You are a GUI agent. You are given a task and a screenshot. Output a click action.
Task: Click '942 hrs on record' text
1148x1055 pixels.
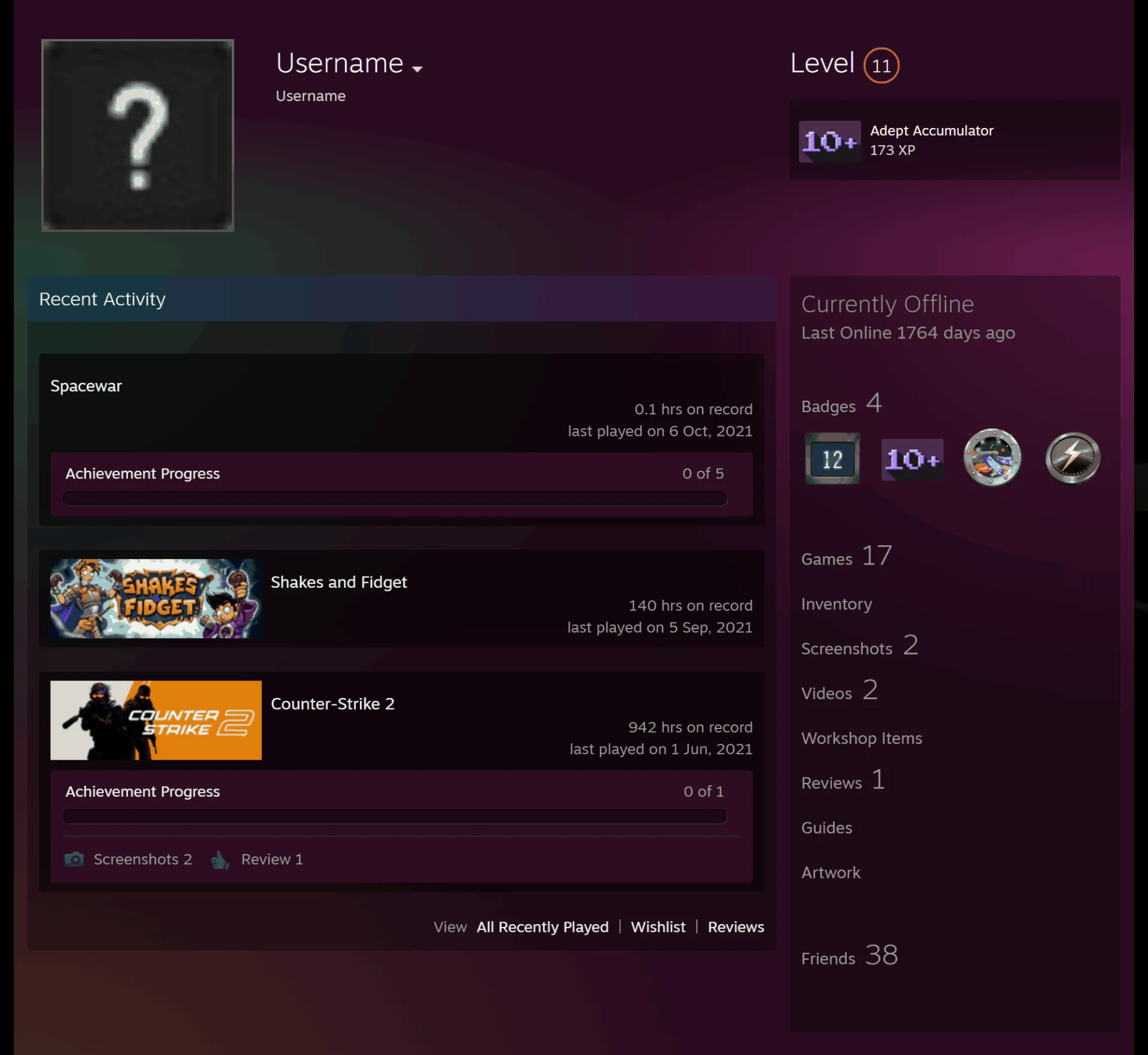point(690,727)
